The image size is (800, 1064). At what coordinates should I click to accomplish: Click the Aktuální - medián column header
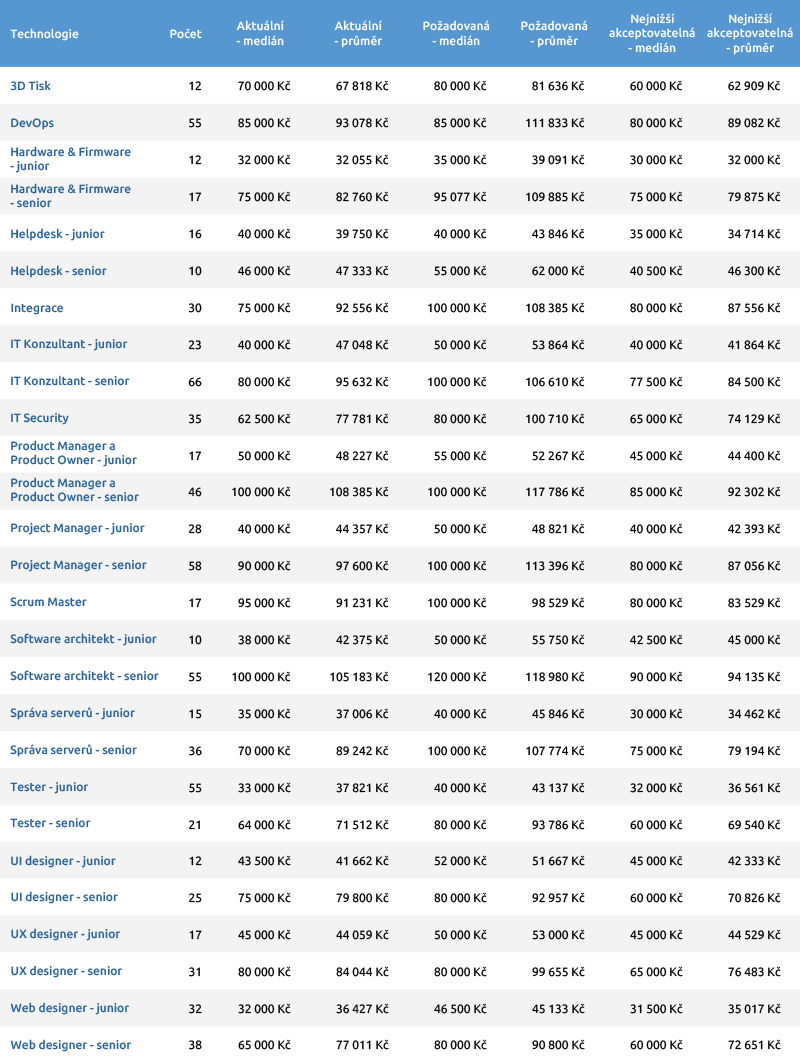click(x=260, y=33)
